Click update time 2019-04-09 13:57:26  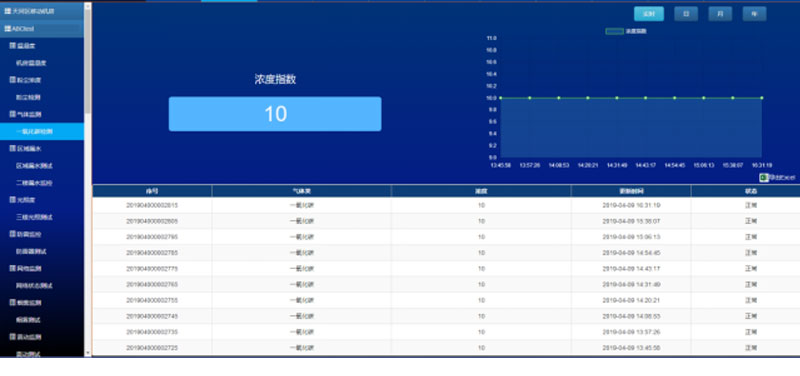[631, 332]
